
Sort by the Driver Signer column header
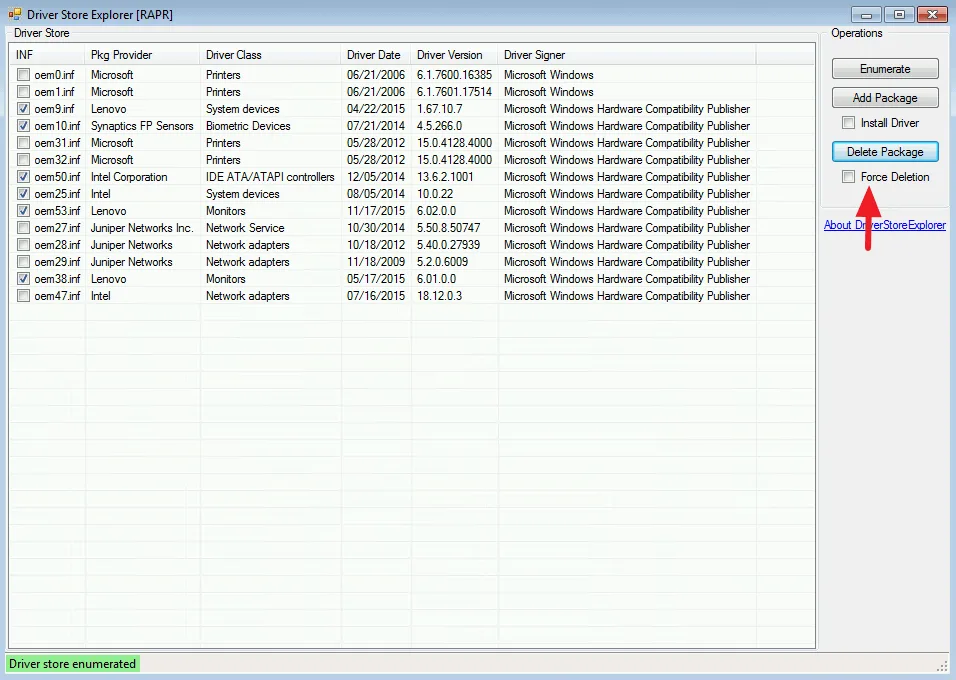(x=627, y=55)
